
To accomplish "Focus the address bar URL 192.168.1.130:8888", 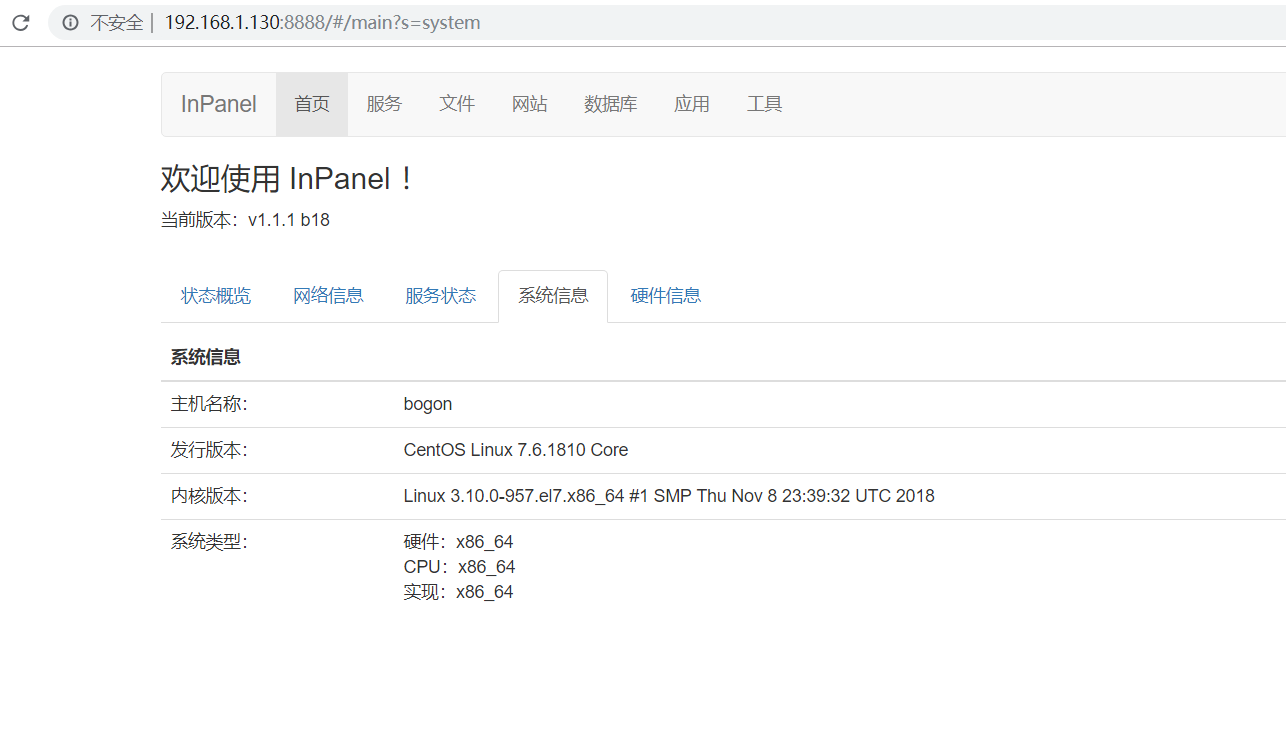I will 322,22.
